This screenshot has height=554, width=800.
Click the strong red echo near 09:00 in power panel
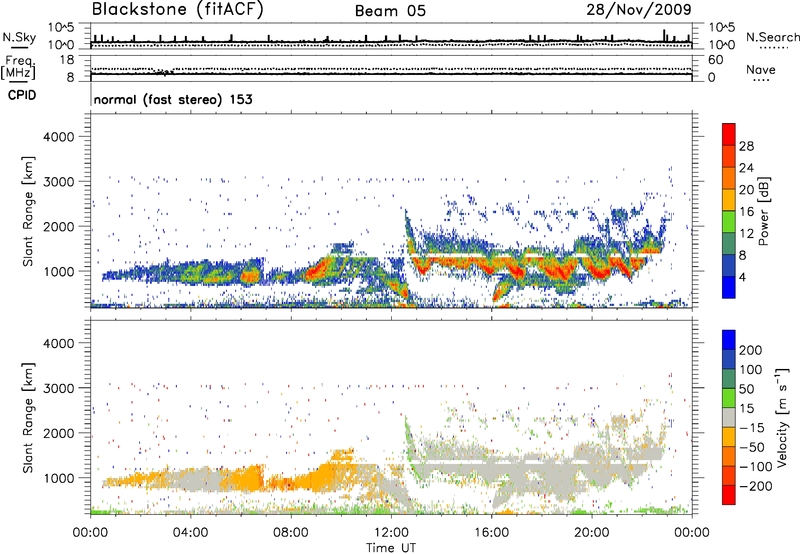[x=317, y=270]
